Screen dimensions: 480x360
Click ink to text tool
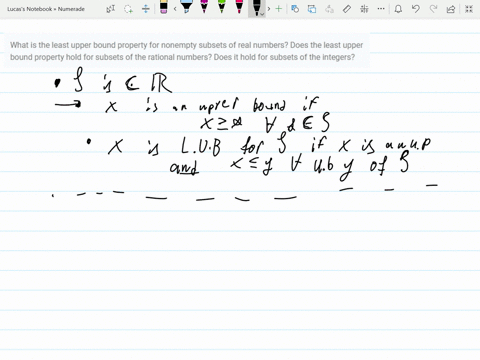[x=312, y=9]
